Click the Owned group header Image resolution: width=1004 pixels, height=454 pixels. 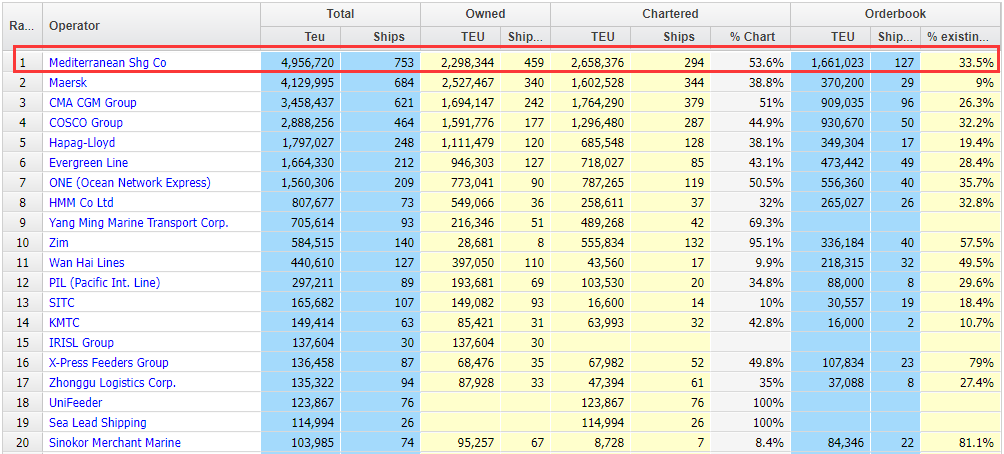[x=485, y=14]
